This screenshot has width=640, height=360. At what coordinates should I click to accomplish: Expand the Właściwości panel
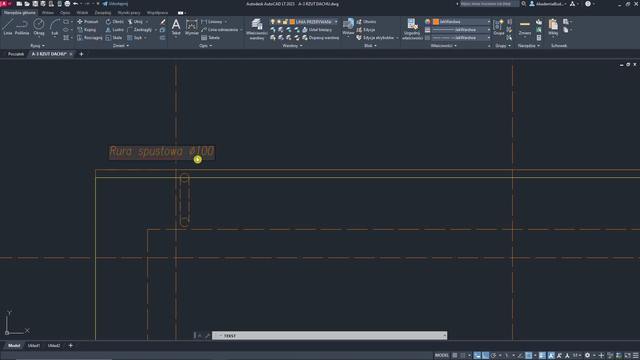(x=444, y=46)
